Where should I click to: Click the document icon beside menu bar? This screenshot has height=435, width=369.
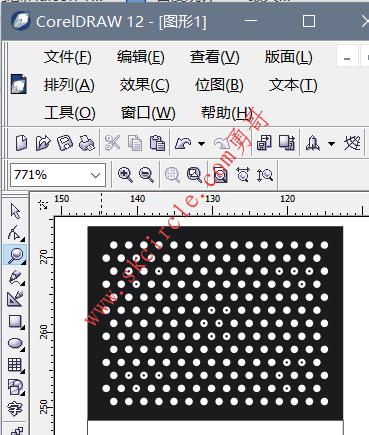(18, 84)
